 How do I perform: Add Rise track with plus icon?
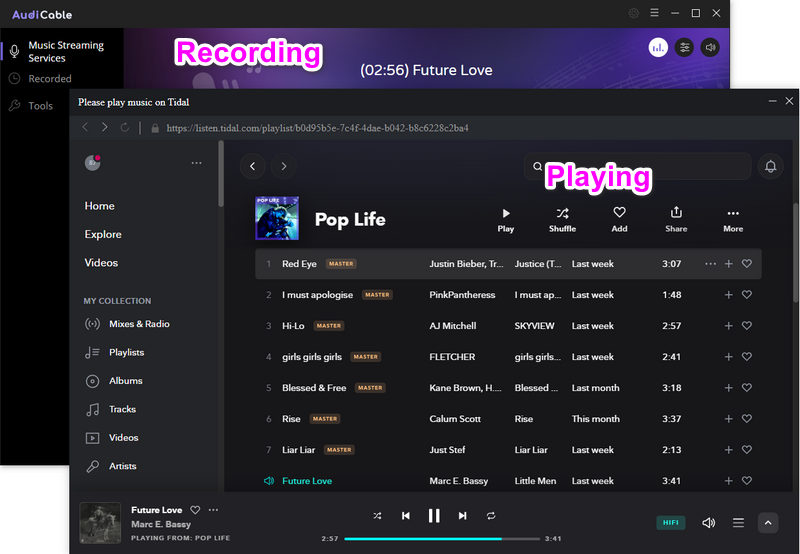click(x=729, y=419)
